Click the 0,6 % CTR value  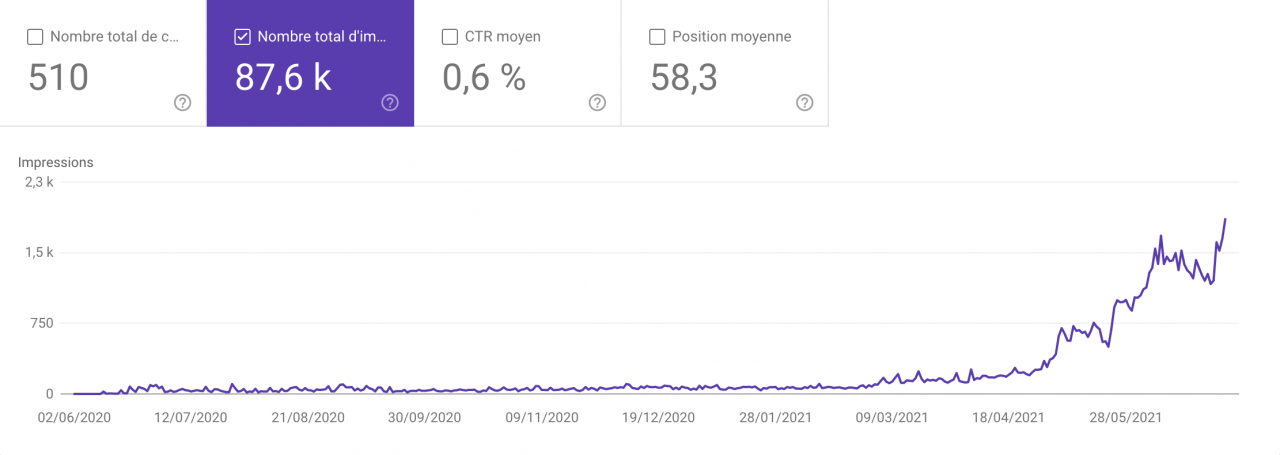[484, 78]
